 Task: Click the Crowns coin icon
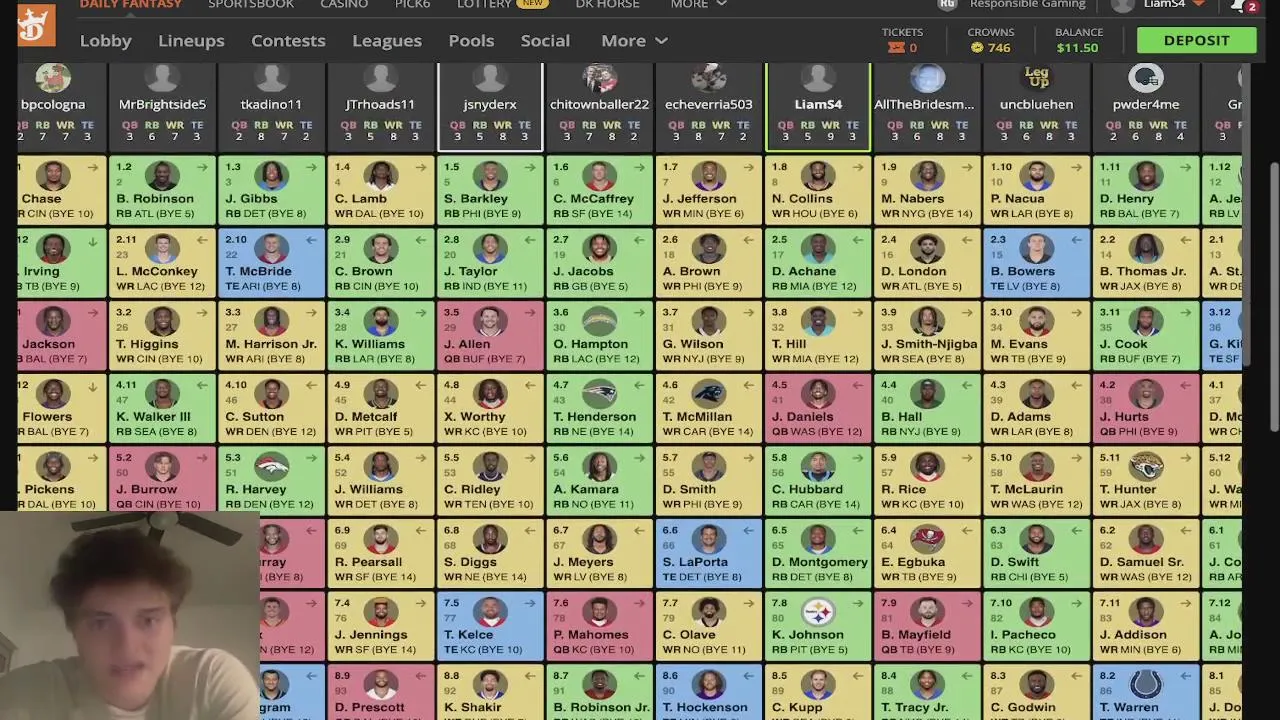[976, 47]
